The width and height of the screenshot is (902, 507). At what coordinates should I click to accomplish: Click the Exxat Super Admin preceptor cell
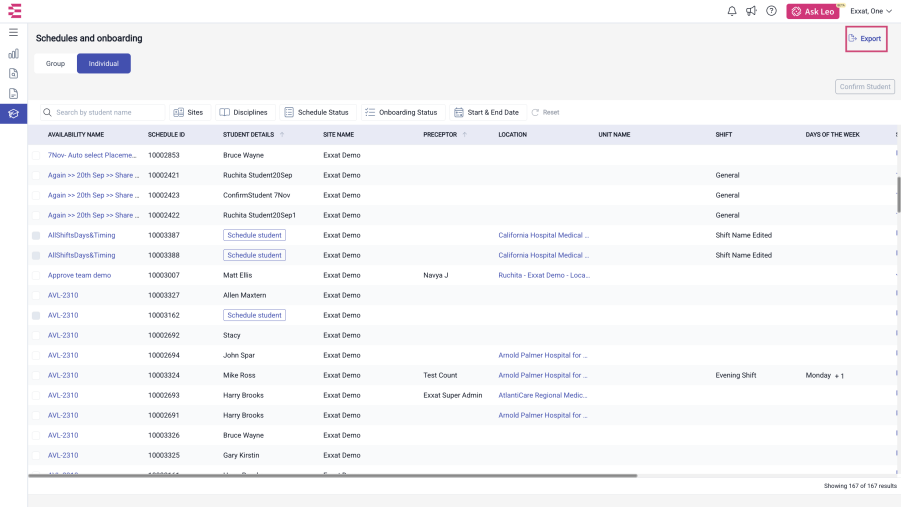pos(453,395)
